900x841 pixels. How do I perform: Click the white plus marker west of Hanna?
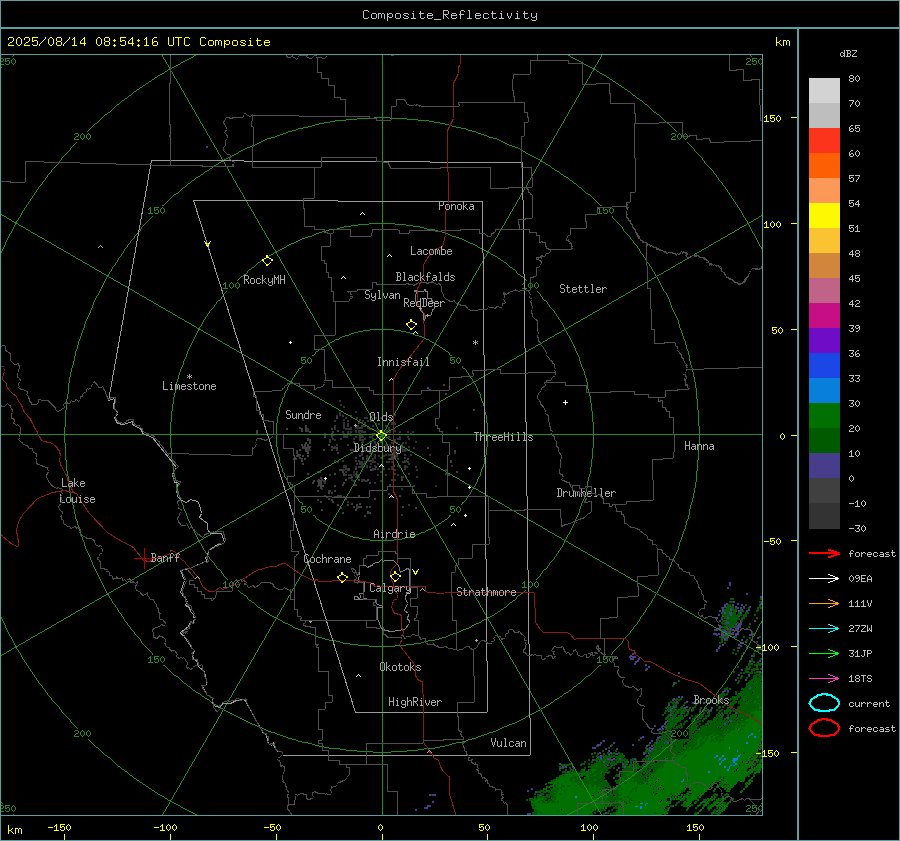click(565, 402)
